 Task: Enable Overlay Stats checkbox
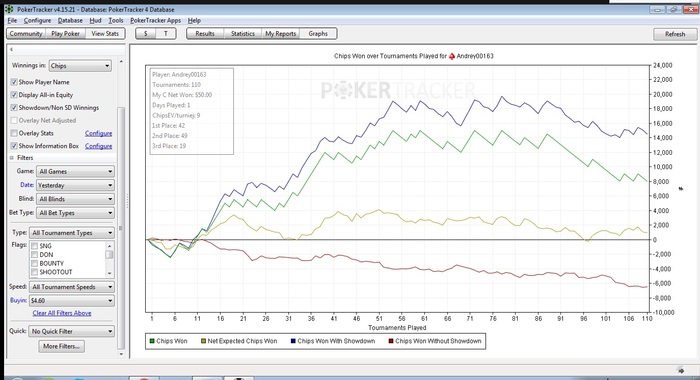(x=14, y=133)
